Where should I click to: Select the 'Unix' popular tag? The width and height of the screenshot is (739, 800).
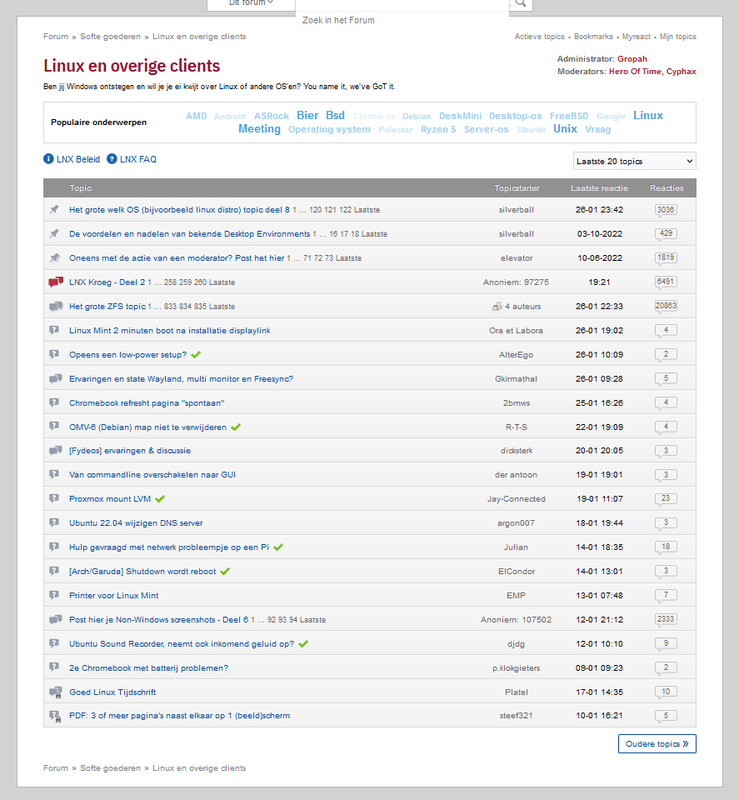(565, 129)
